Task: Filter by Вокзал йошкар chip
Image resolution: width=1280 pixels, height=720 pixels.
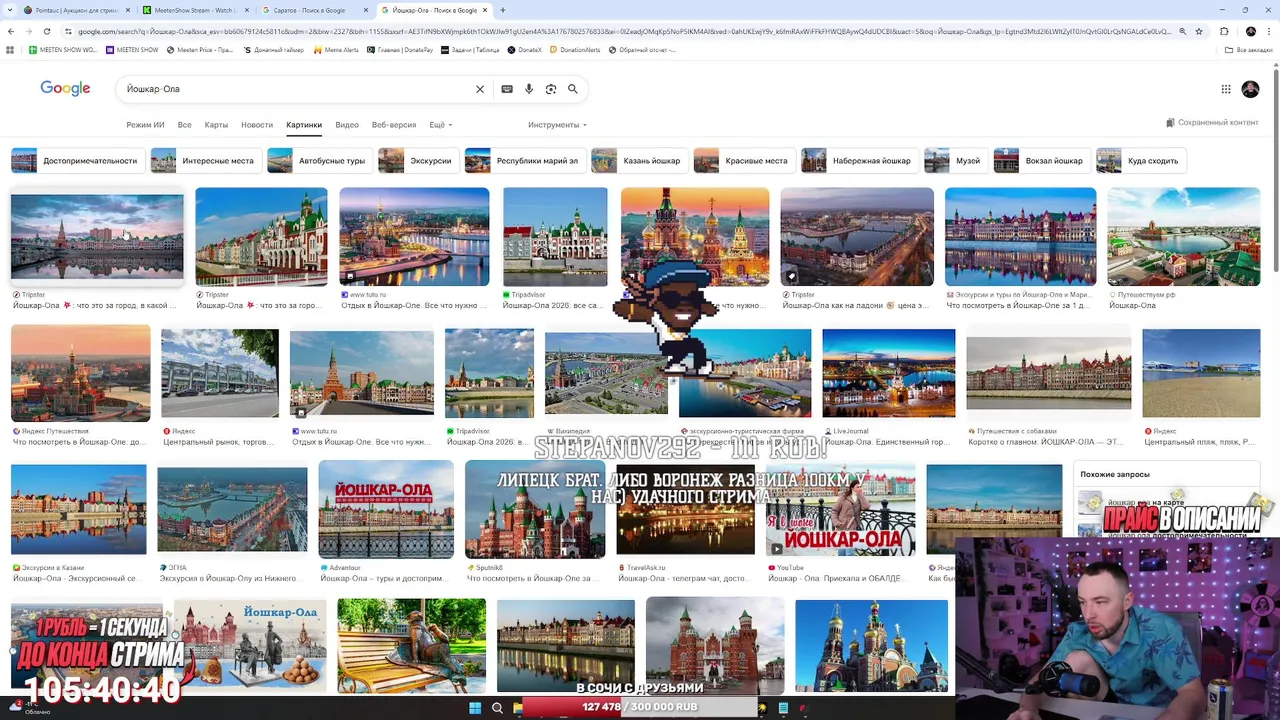Action: click(1040, 160)
